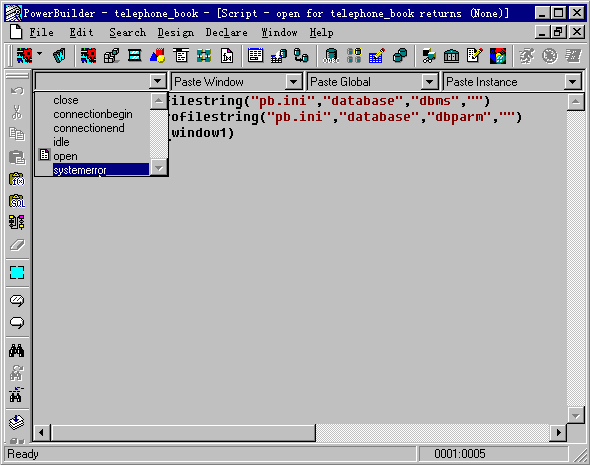Open the Paste Instance dropdown arrow
The image size is (590, 466).
tap(572, 81)
